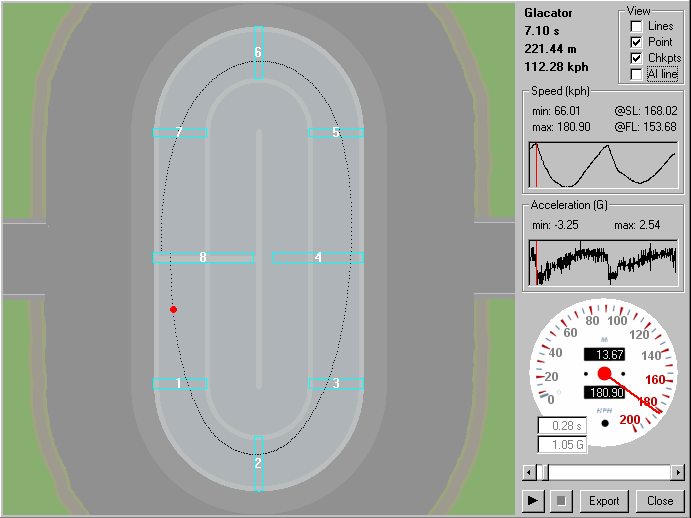Click the speedometer red center hub
Screen dimensions: 691x518
604,374
